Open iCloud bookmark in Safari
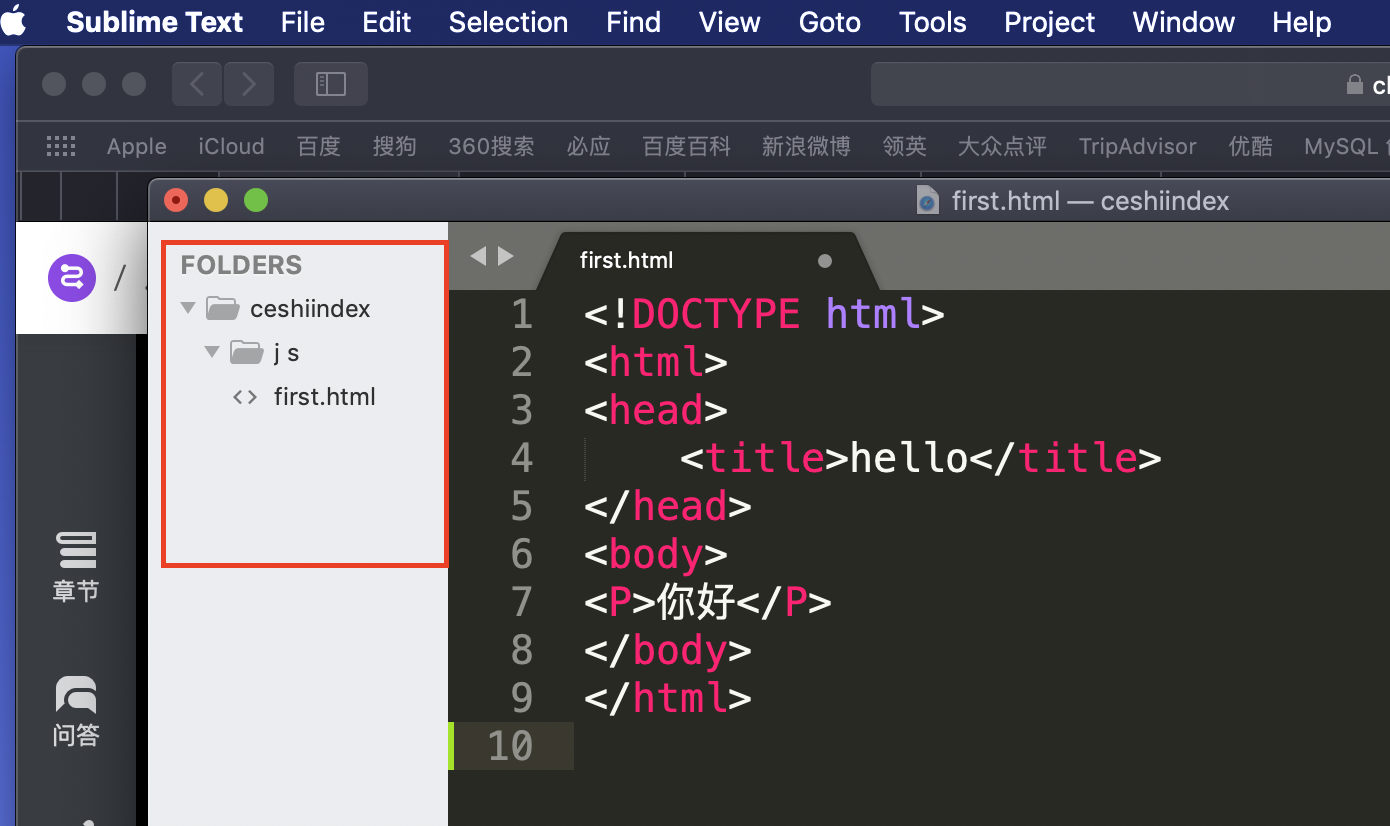This screenshot has height=826, width=1390. point(231,146)
